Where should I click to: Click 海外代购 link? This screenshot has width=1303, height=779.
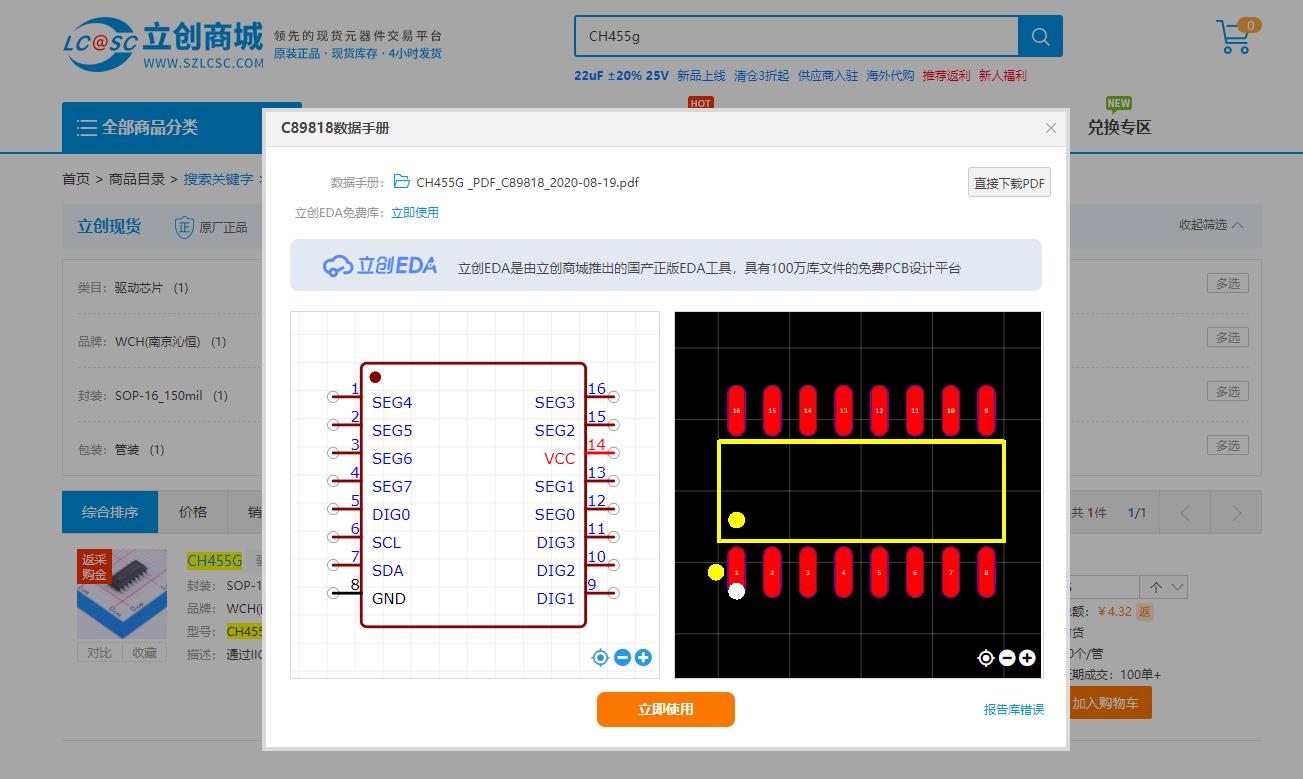tap(890, 75)
